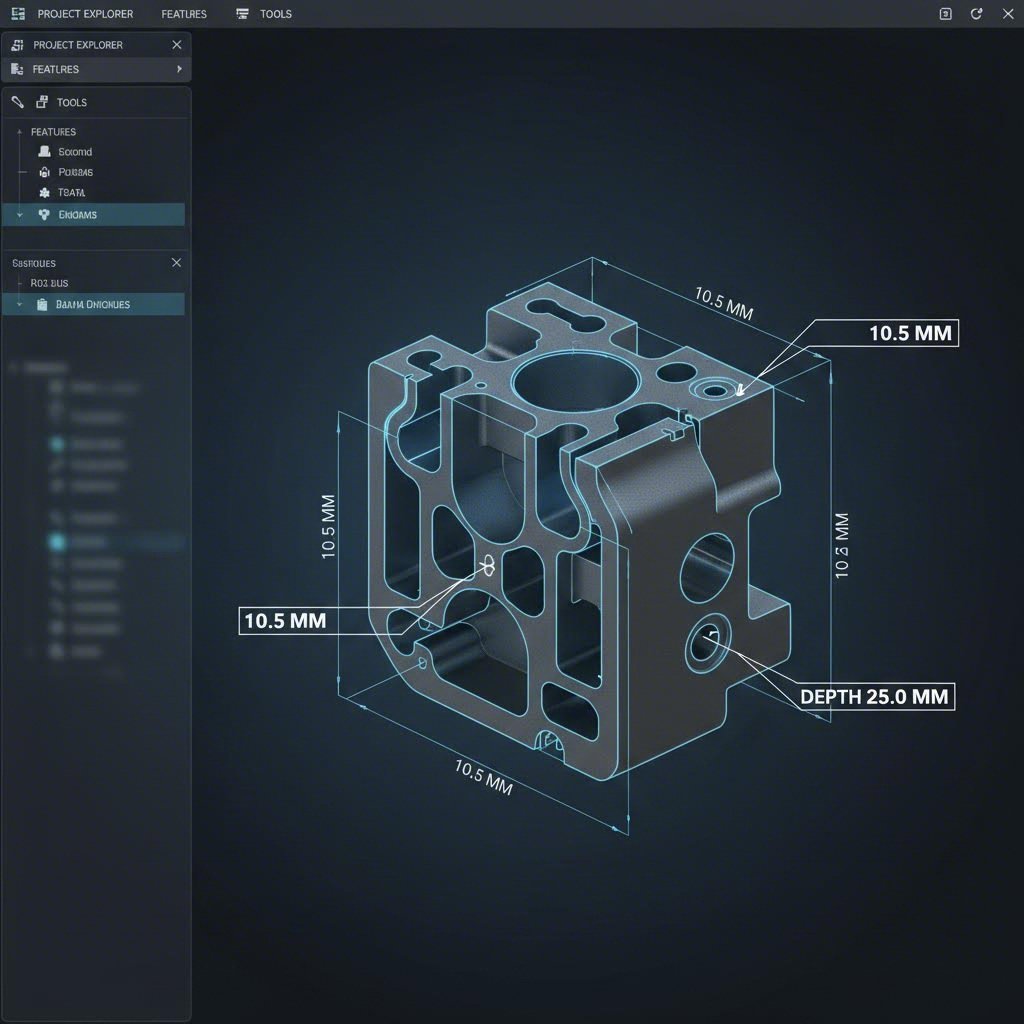Click the gear icon beside Tsata feature
Screen dimensions: 1024x1024
[x=44, y=192]
